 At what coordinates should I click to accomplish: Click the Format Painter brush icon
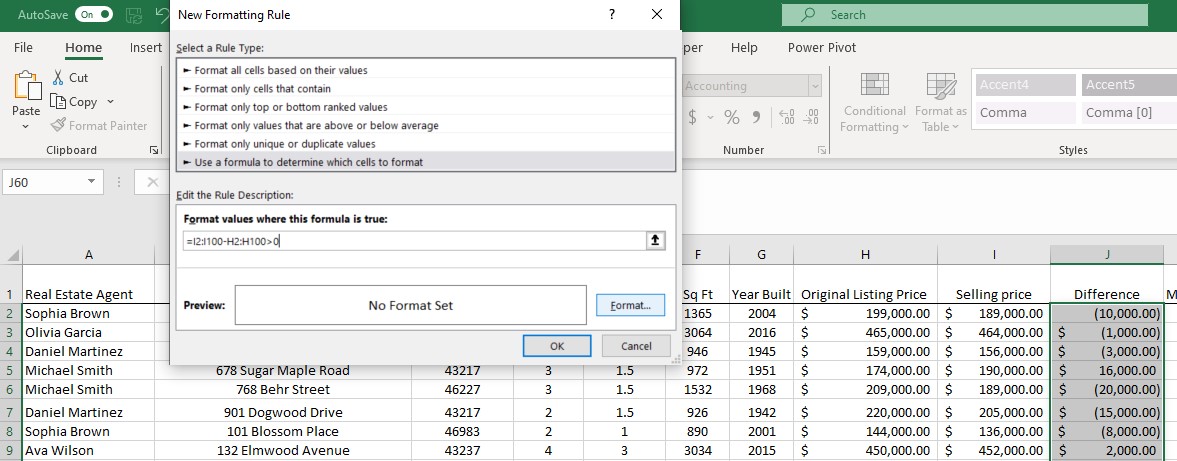coord(57,126)
